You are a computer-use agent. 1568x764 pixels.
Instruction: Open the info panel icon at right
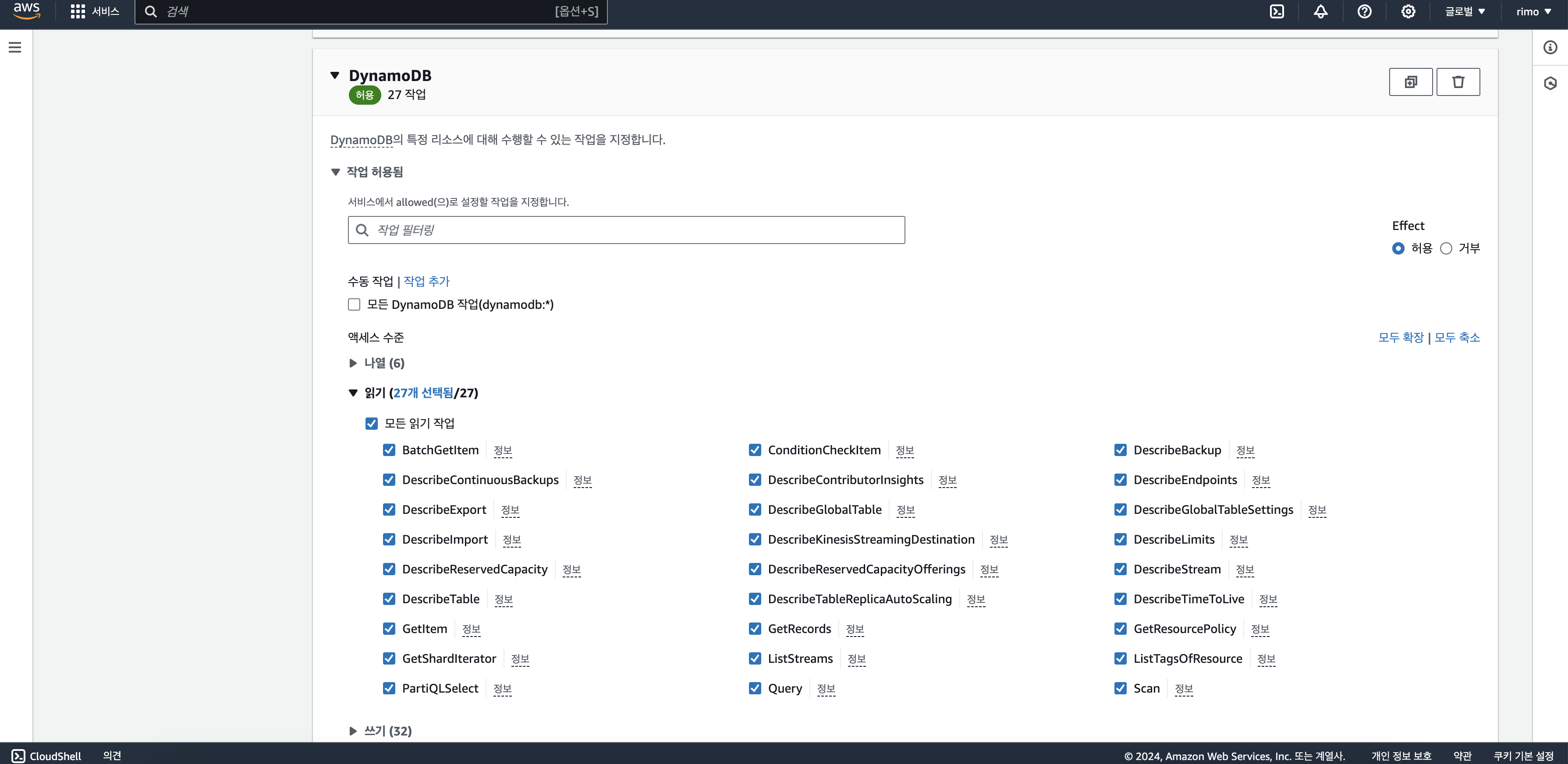click(x=1550, y=47)
